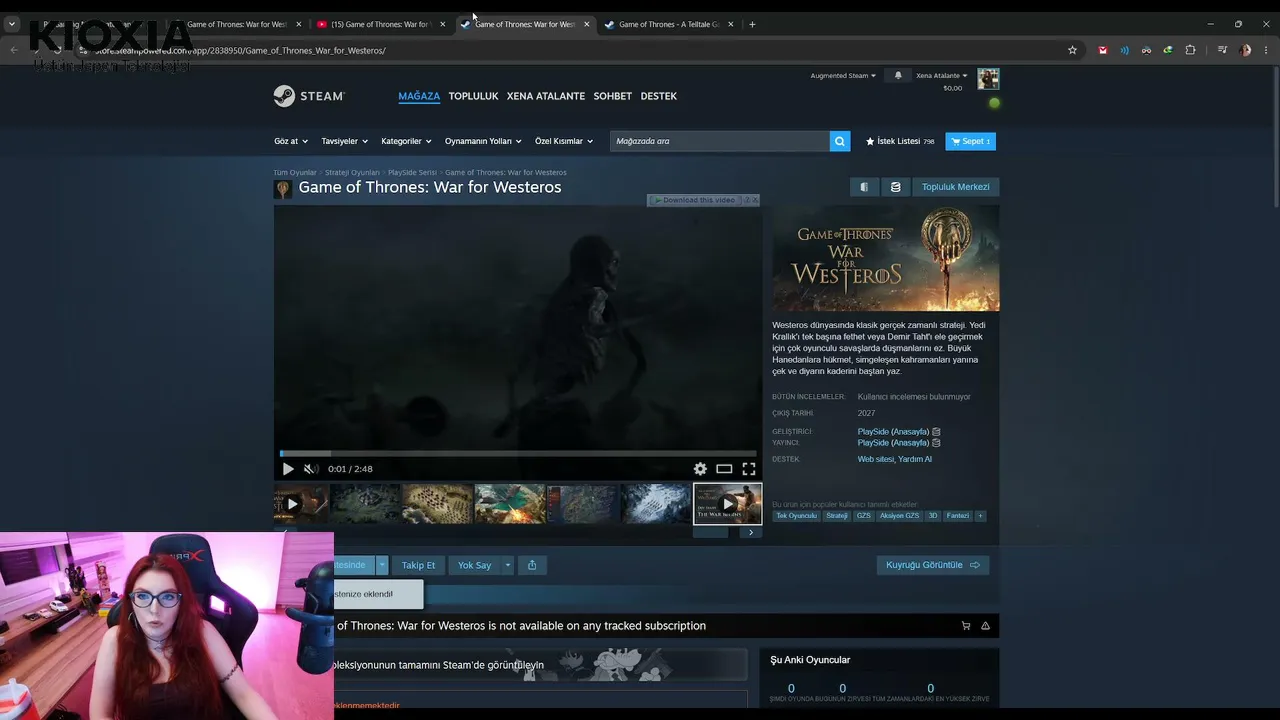Advance thumbnail strip with right arrow
This screenshot has height=720, width=1280.
751,533
